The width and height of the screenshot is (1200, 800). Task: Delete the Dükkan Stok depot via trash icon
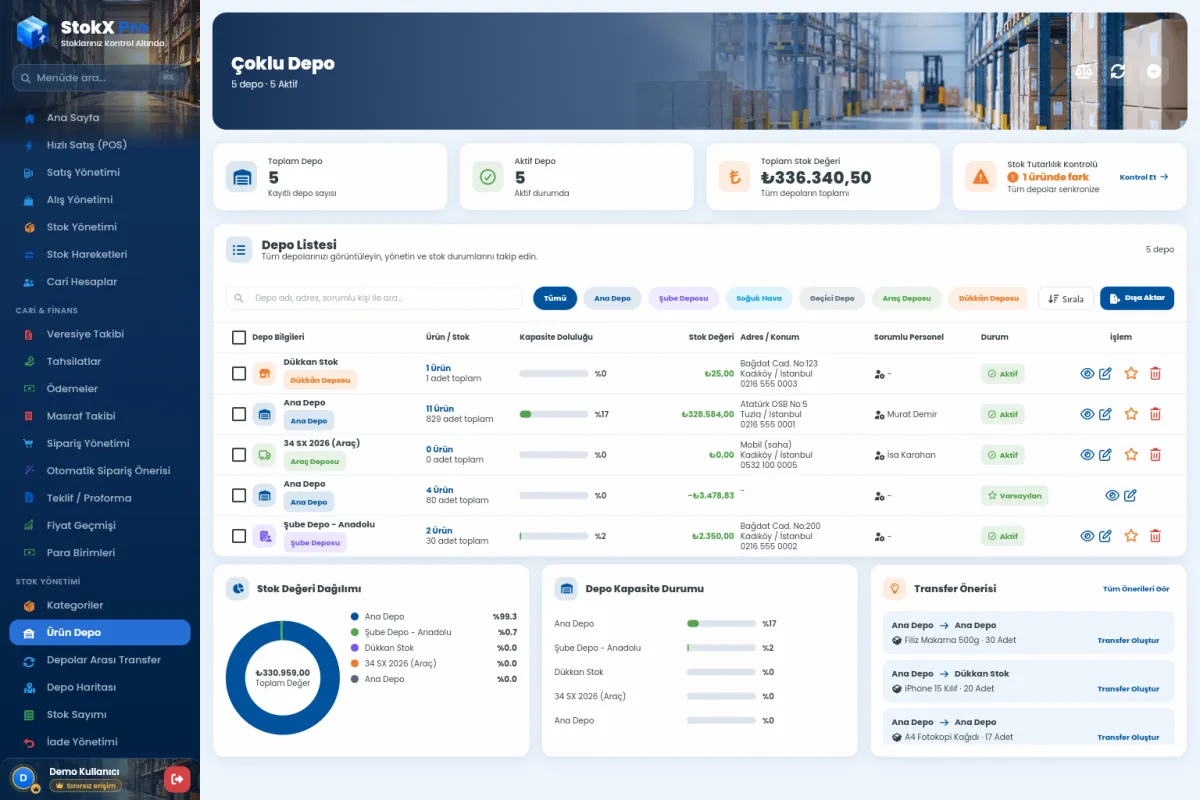pyautogui.click(x=1155, y=373)
